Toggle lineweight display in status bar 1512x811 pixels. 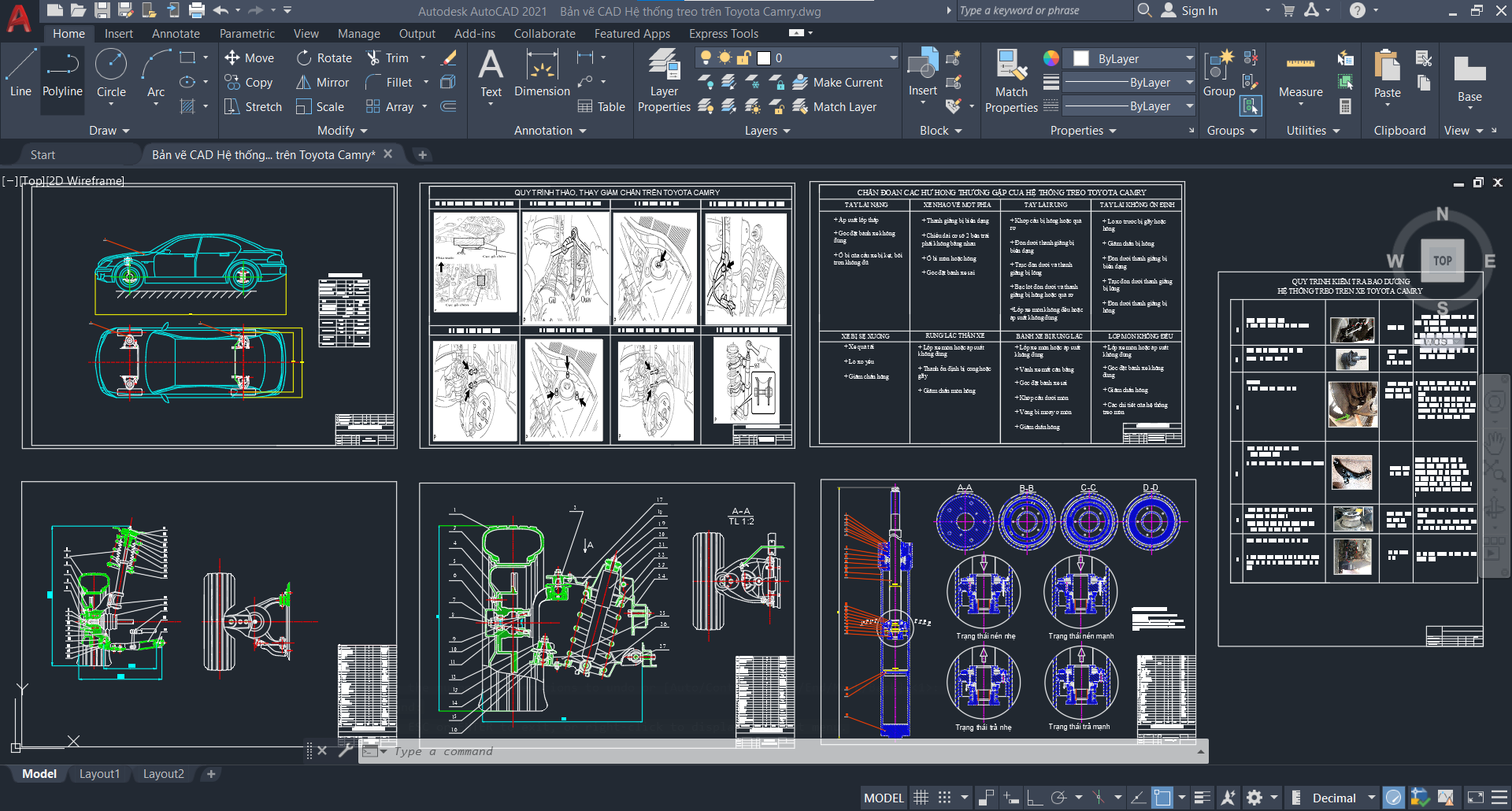pyautogui.click(x=1203, y=798)
